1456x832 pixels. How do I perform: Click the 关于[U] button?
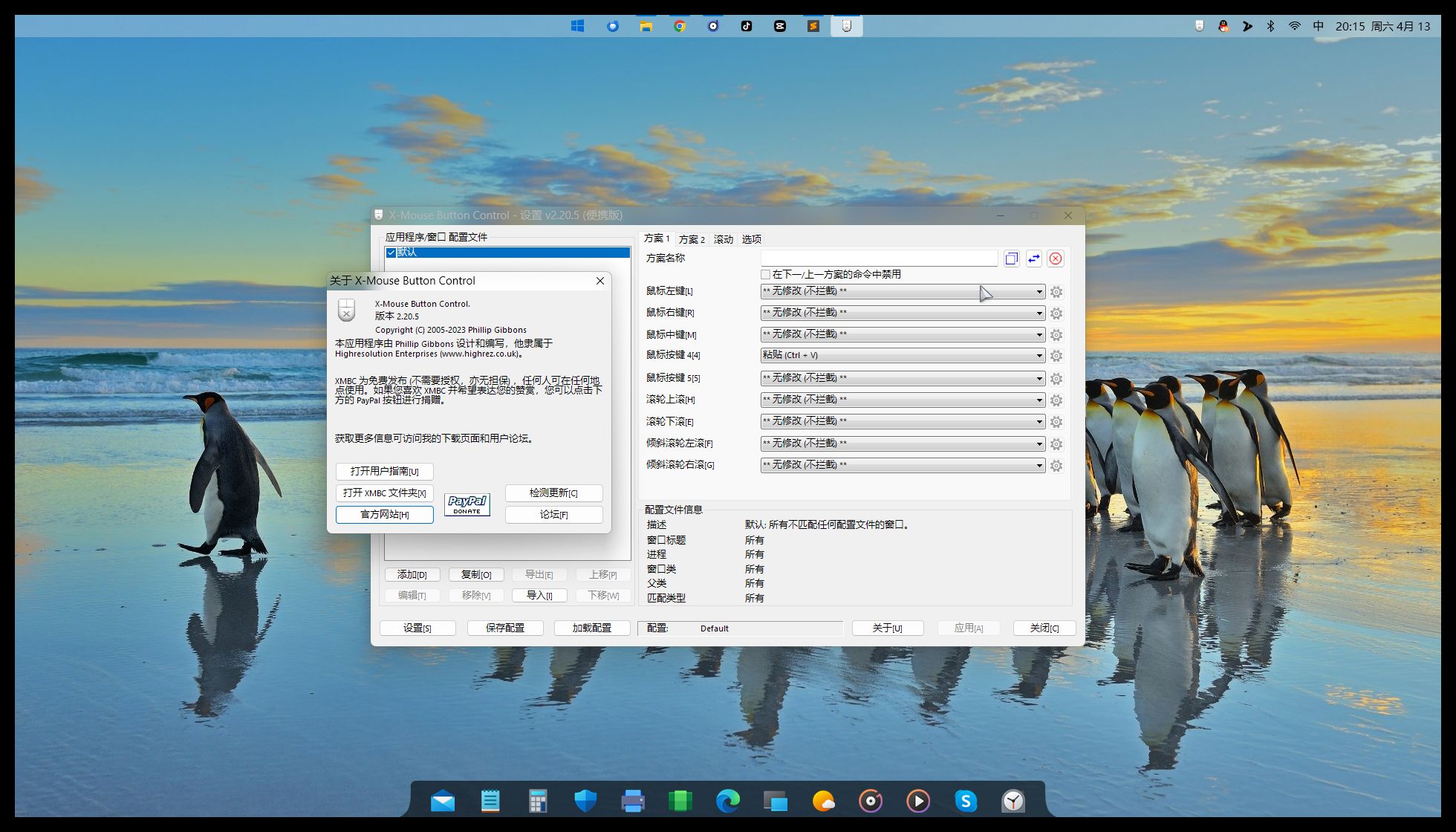coord(888,628)
